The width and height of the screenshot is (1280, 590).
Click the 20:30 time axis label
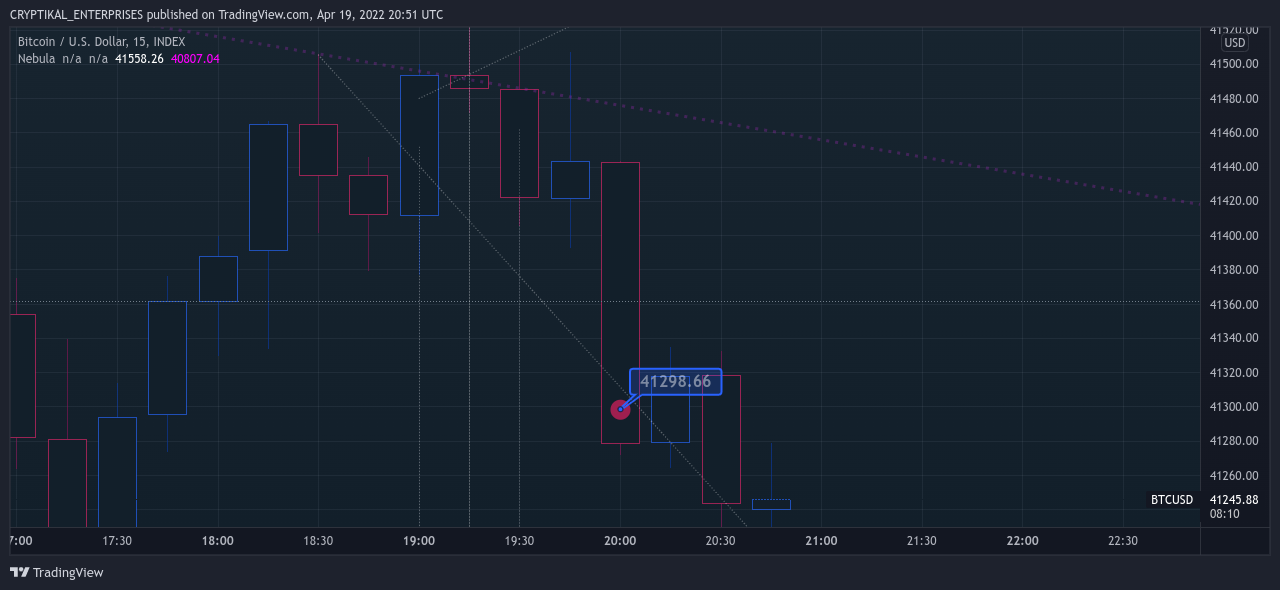720,541
